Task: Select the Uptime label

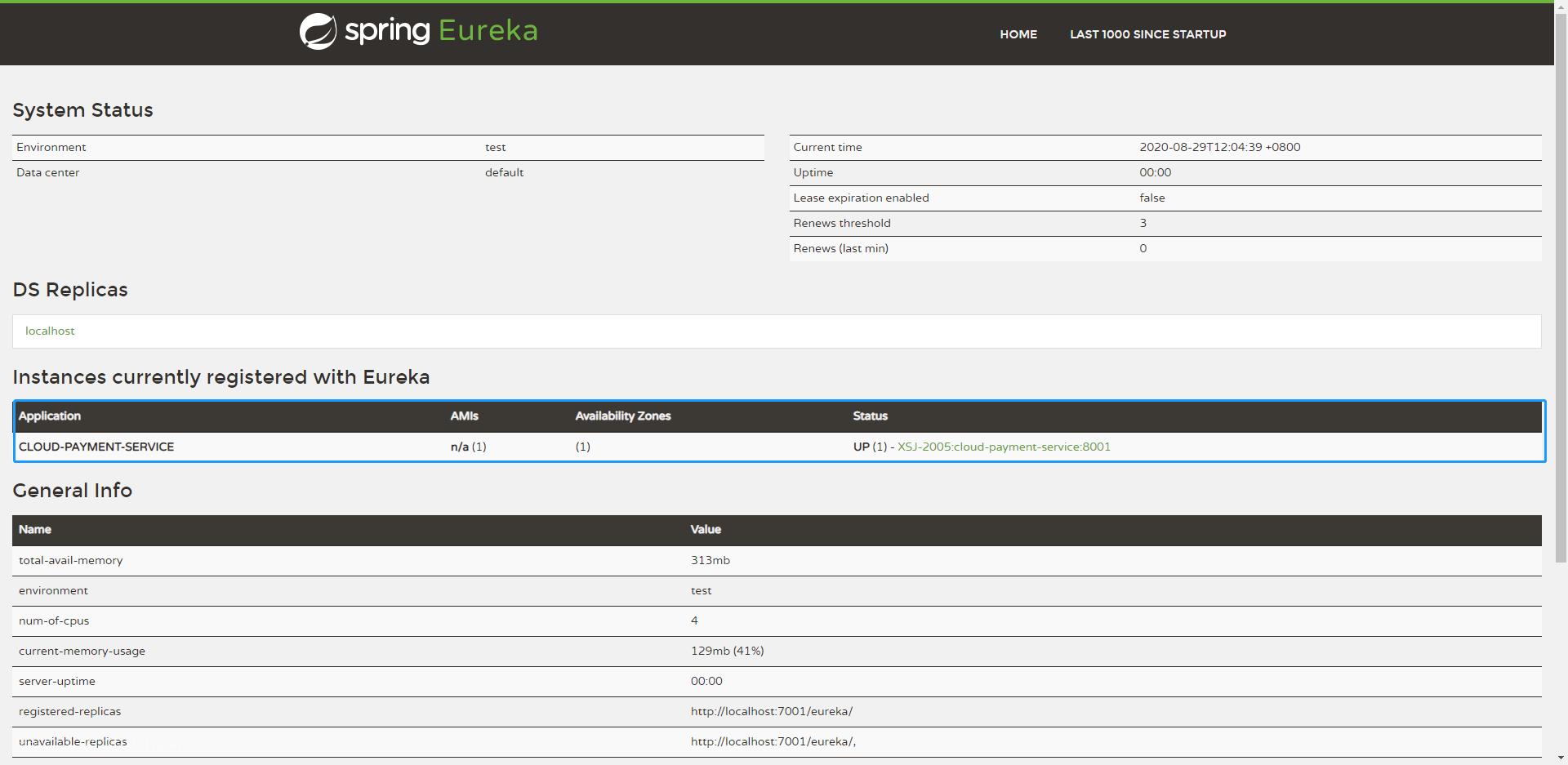Action: tap(813, 172)
